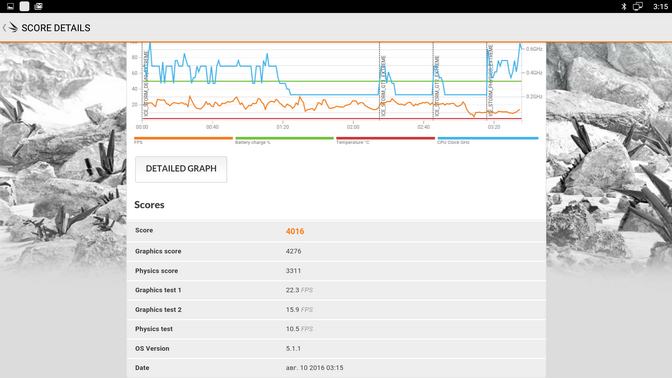Screen dimensions: 672x378
Task: Select the orange FPS legend bar
Action: [183, 138]
